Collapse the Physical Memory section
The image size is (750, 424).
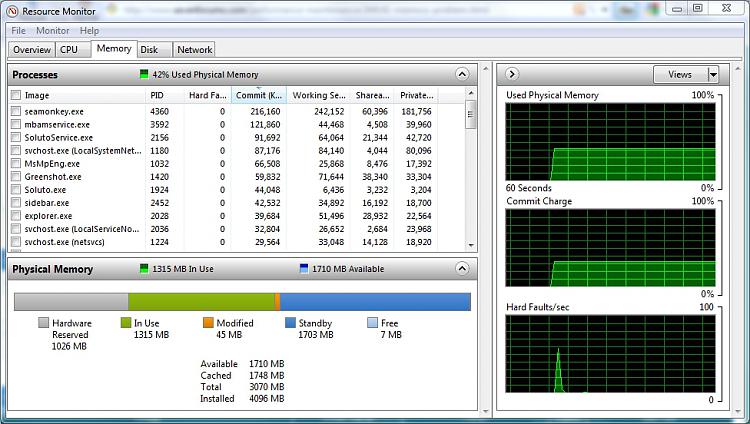462,268
